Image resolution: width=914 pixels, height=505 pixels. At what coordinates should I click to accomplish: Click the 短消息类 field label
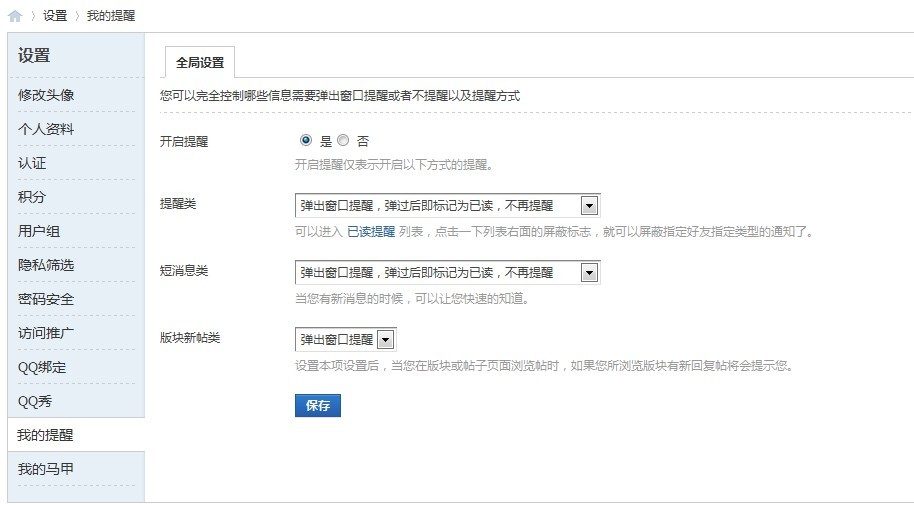tap(184, 271)
